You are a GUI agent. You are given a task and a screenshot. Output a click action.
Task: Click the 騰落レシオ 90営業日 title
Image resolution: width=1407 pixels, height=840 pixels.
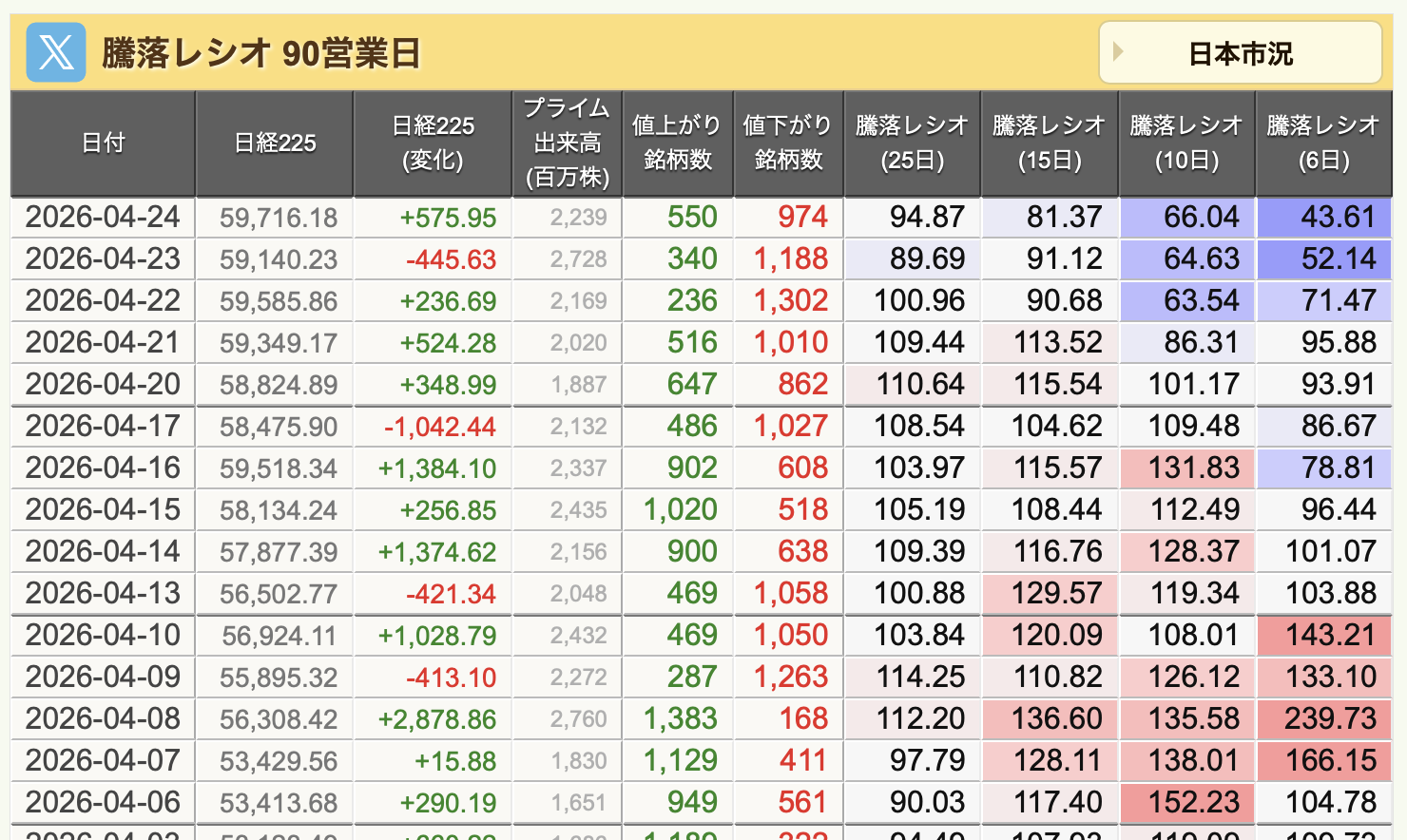tap(260, 53)
